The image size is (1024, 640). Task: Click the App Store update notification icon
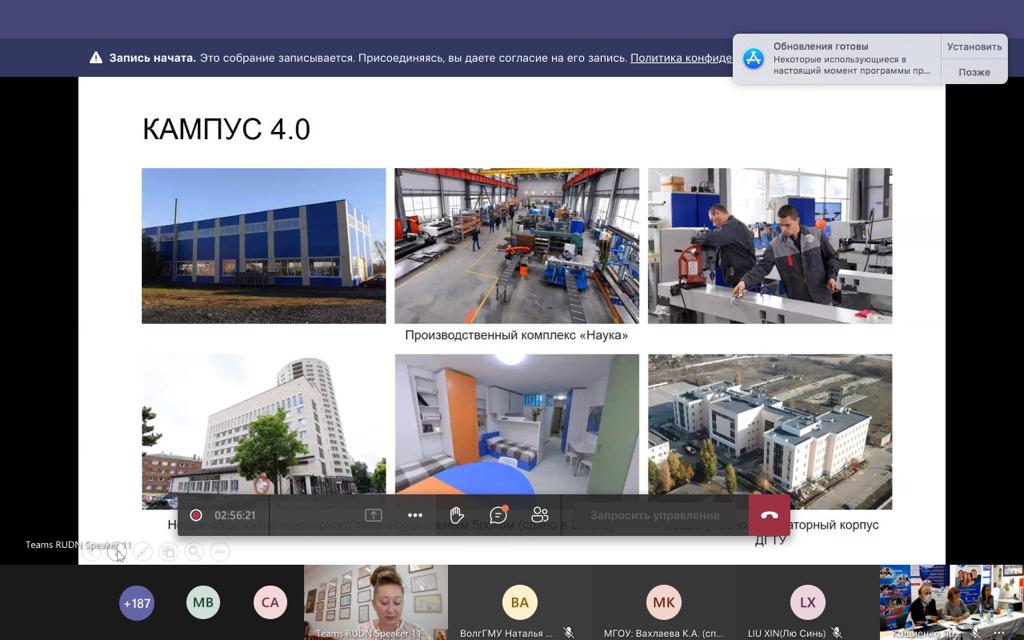[754, 59]
